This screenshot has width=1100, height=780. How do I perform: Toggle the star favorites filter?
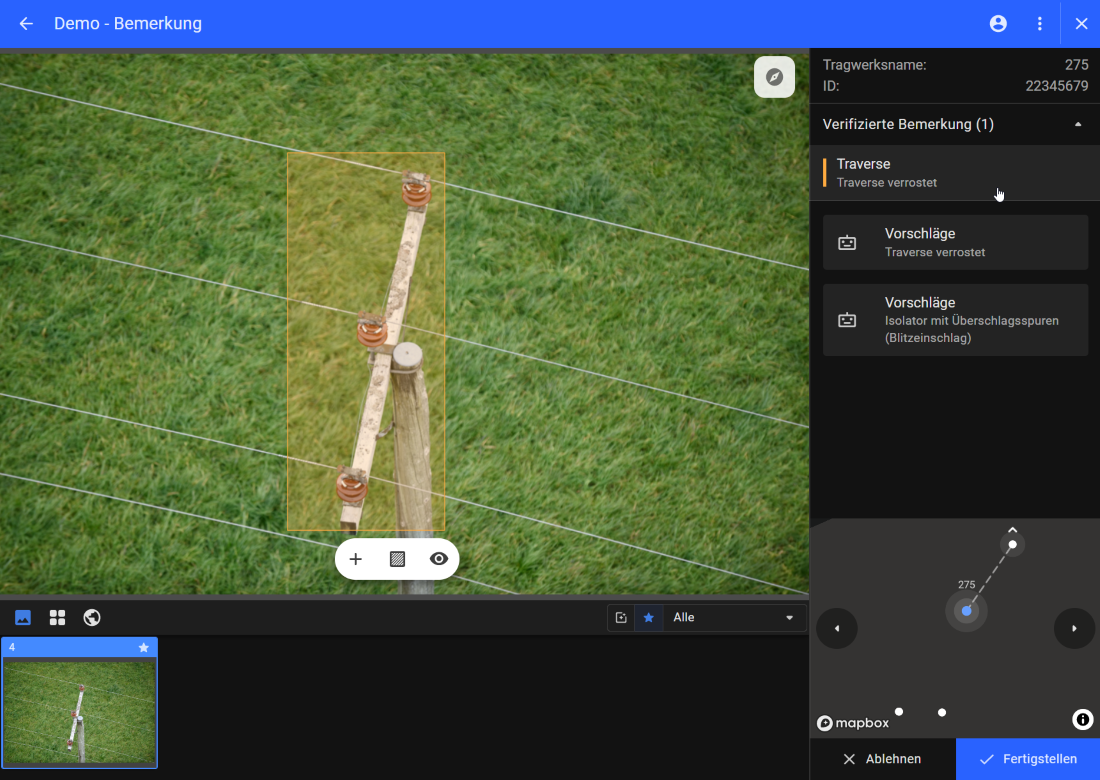click(x=648, y=618)
